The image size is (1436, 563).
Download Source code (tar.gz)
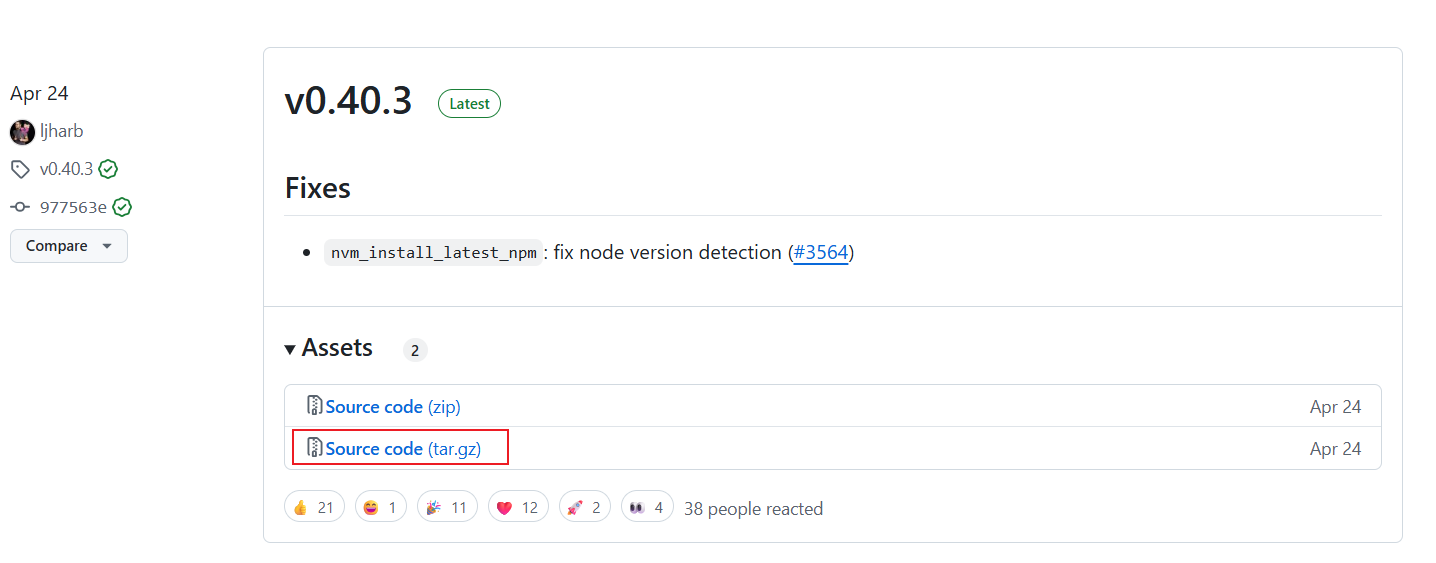tap(403, 449)
